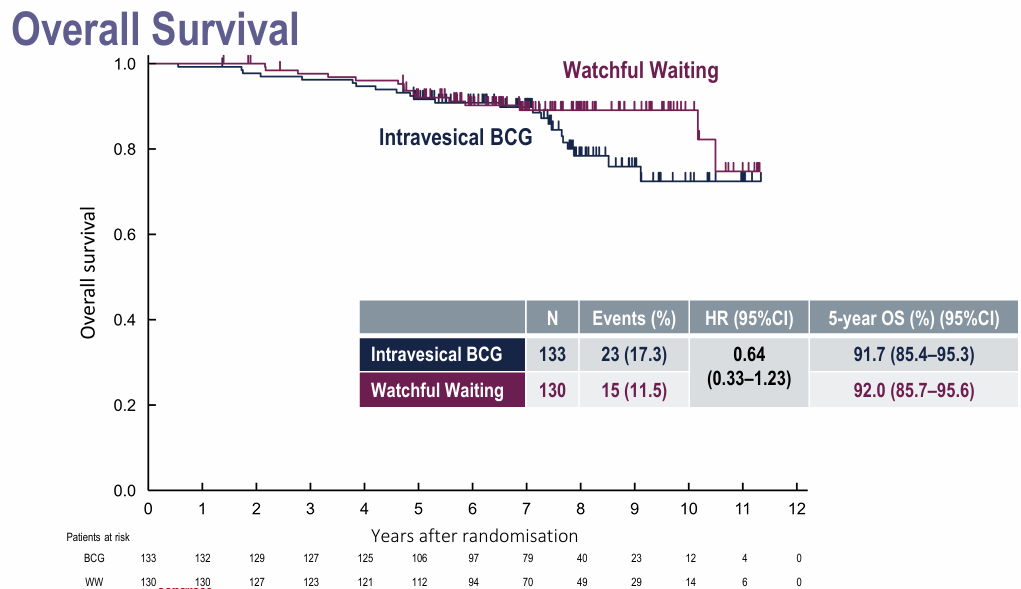The image size is (1021, 589).
Task: Click the "5-year OS (%) (95%CI)" header
Action: [x=913, y=318]
